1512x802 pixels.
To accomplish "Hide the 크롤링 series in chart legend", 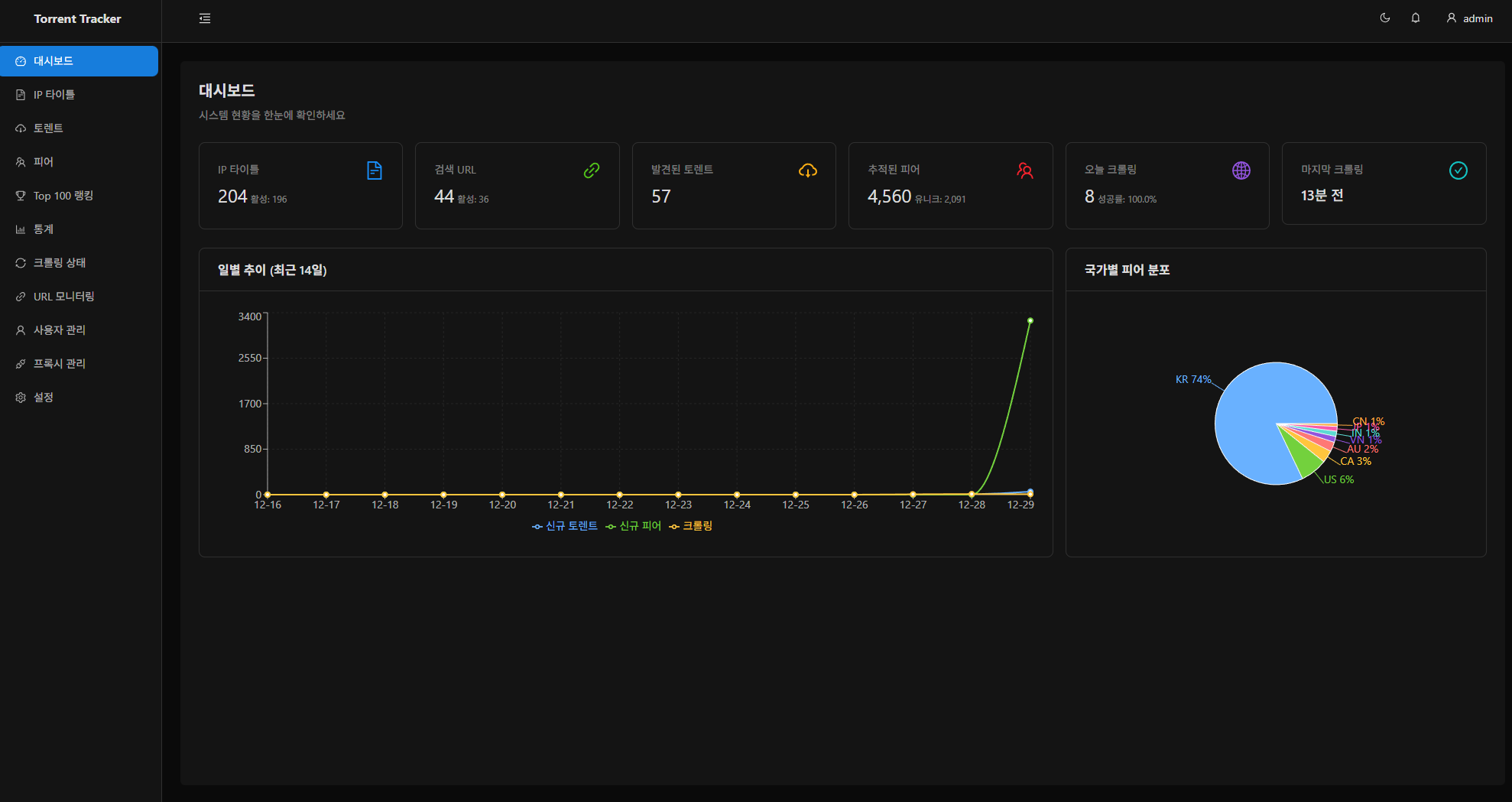I will (691, 526).
